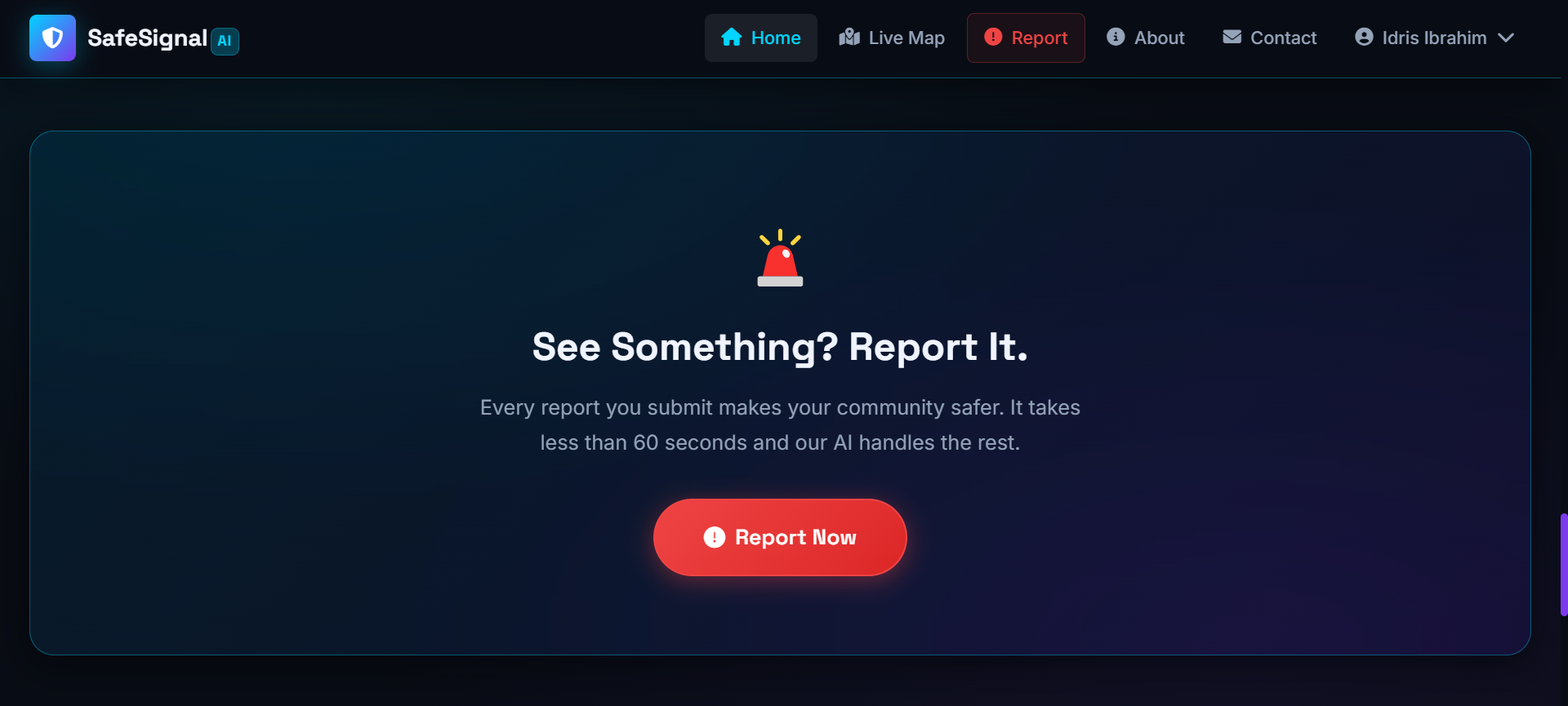Click the envelope icon beside Contact
The height and width of the screenshot is (706, 1568).
[x=1232, y=37]
